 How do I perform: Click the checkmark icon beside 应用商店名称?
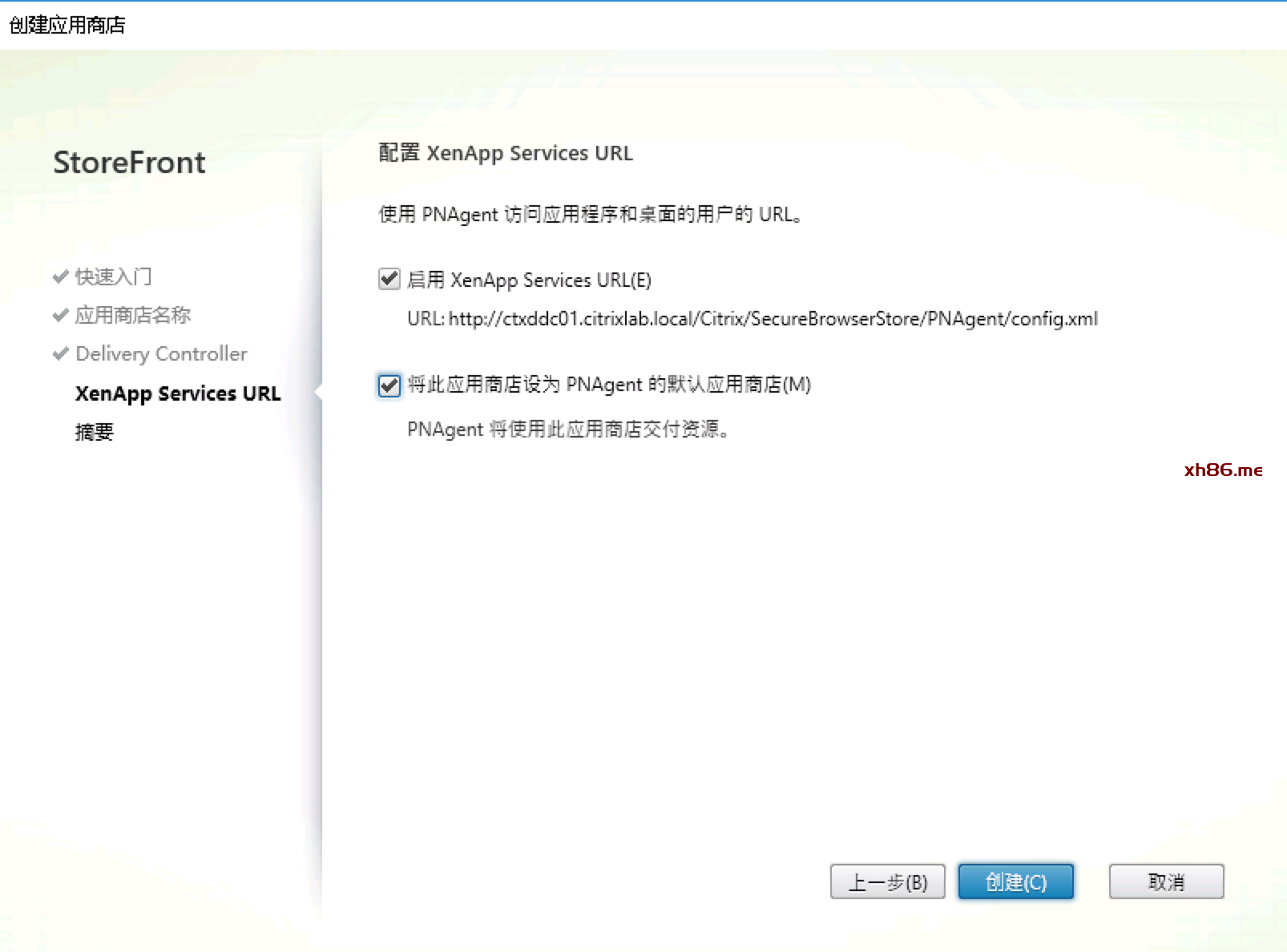(60, 316)
